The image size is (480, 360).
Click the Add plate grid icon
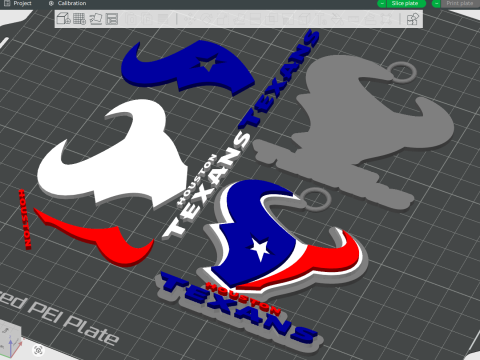point(79,19)
